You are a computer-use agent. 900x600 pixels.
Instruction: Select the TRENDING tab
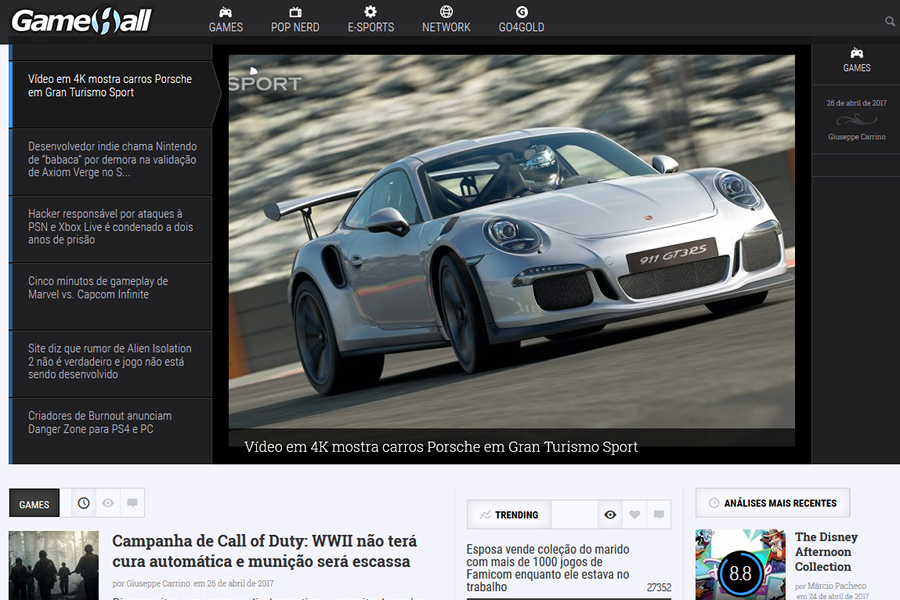pyautogui.click(x=509, y=514)
